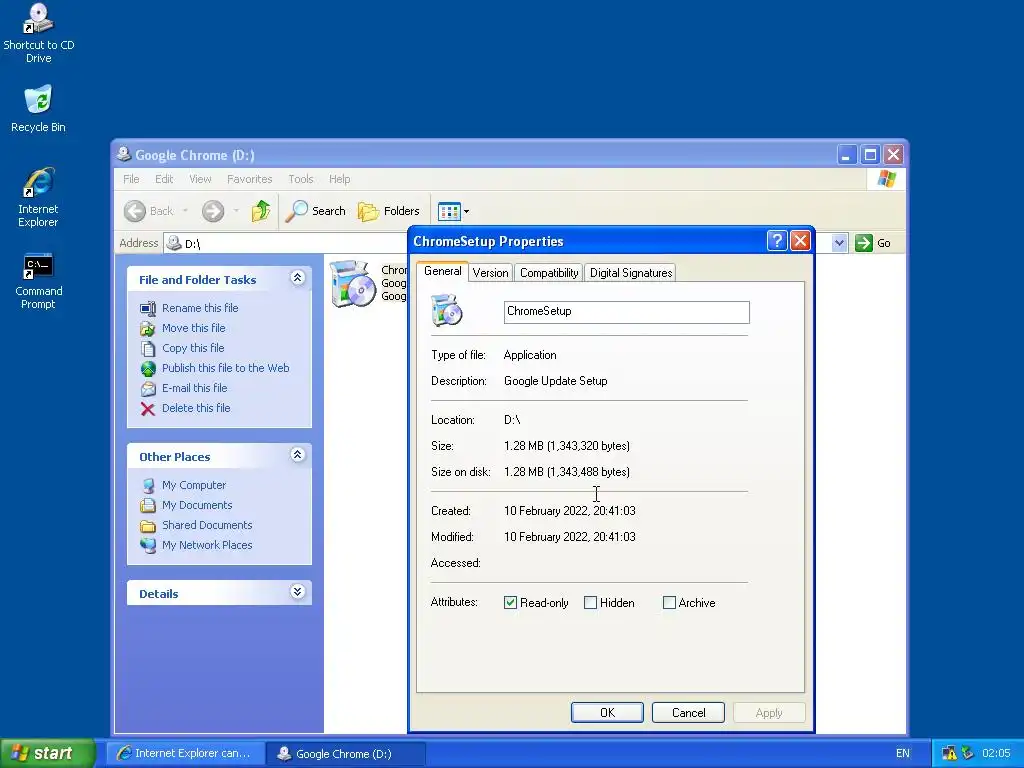The height and width of the screenshot is (768, 1024).
Task: Open the Help menu
Action: (339, 179)
